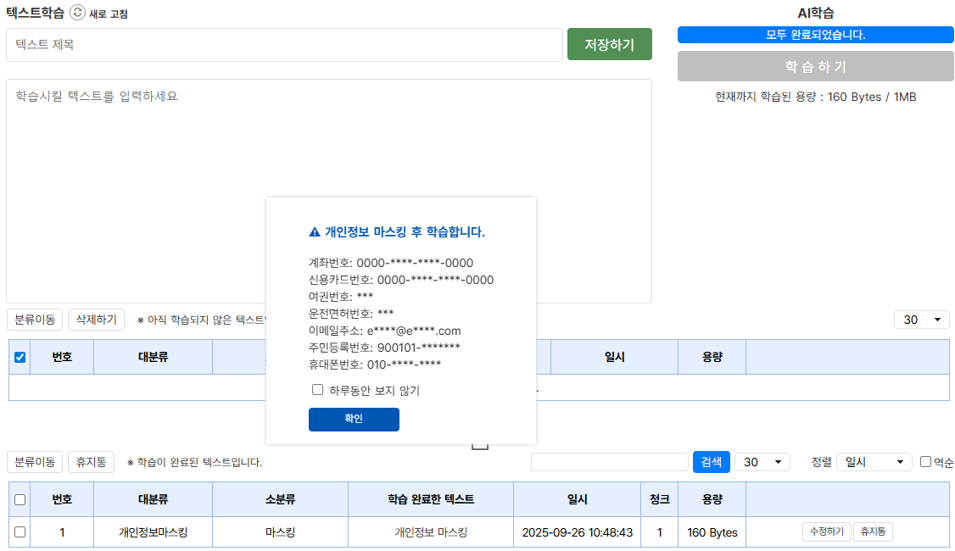Image resolution: width=955 pixels, height=551 pixels.
Task: Click the 수정하기 button in row 1
Action: (x=826, y=532)
